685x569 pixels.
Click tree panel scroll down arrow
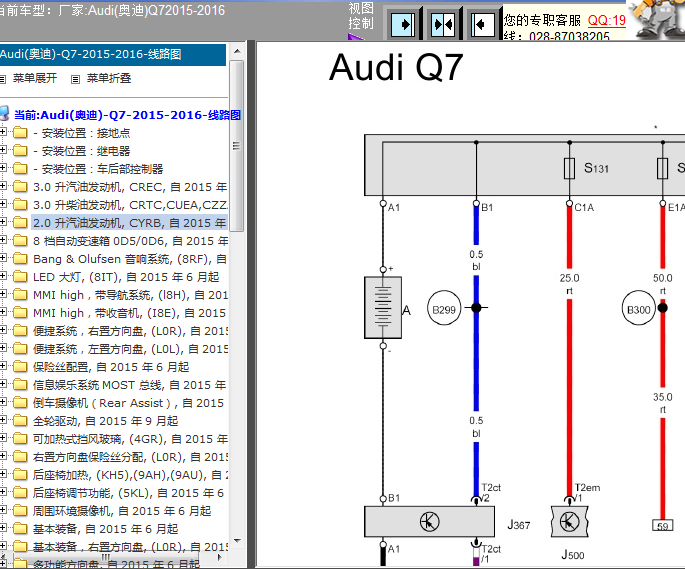[237, 541]
